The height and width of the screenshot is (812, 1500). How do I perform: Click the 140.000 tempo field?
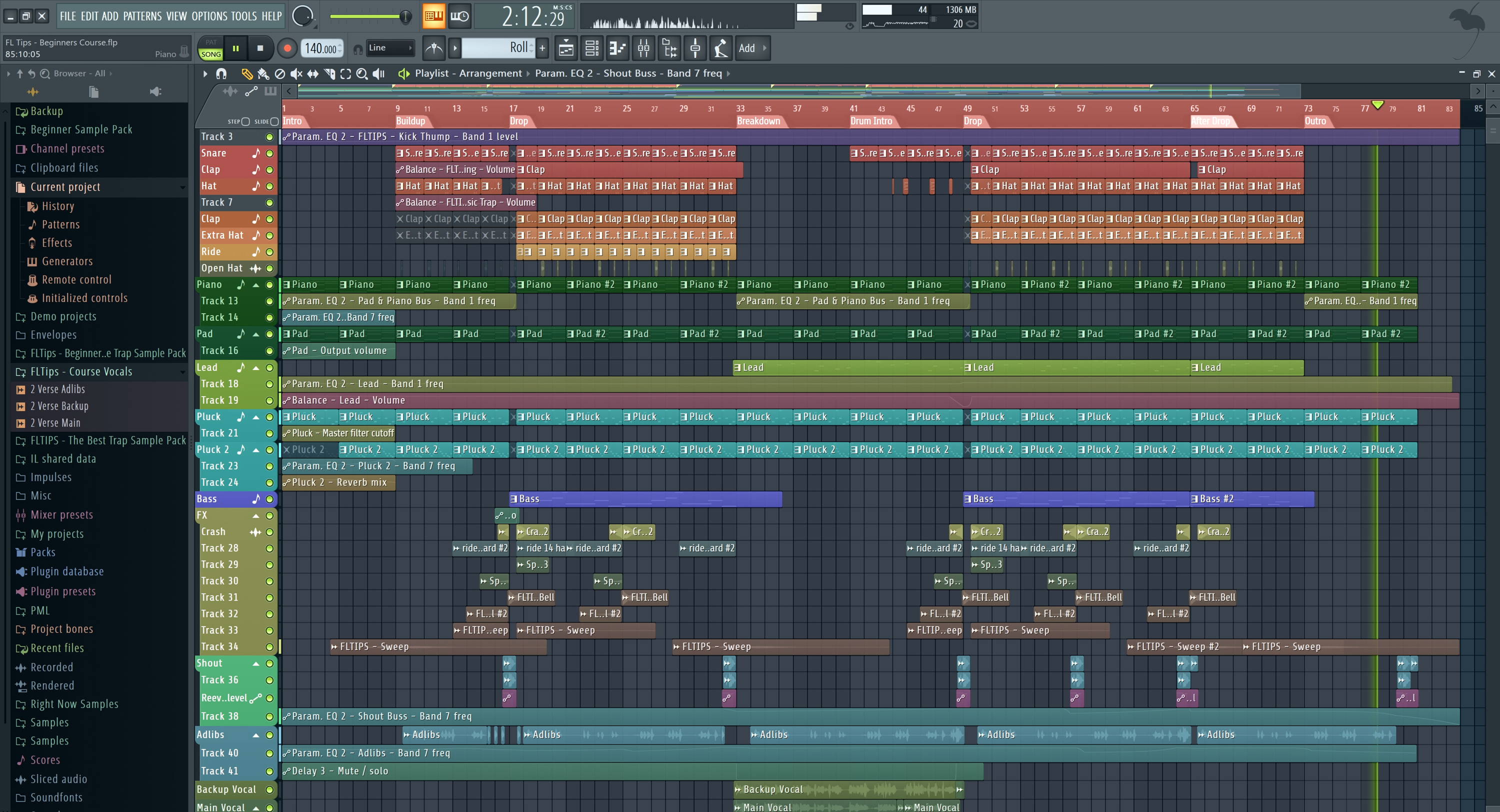(321, 49)
